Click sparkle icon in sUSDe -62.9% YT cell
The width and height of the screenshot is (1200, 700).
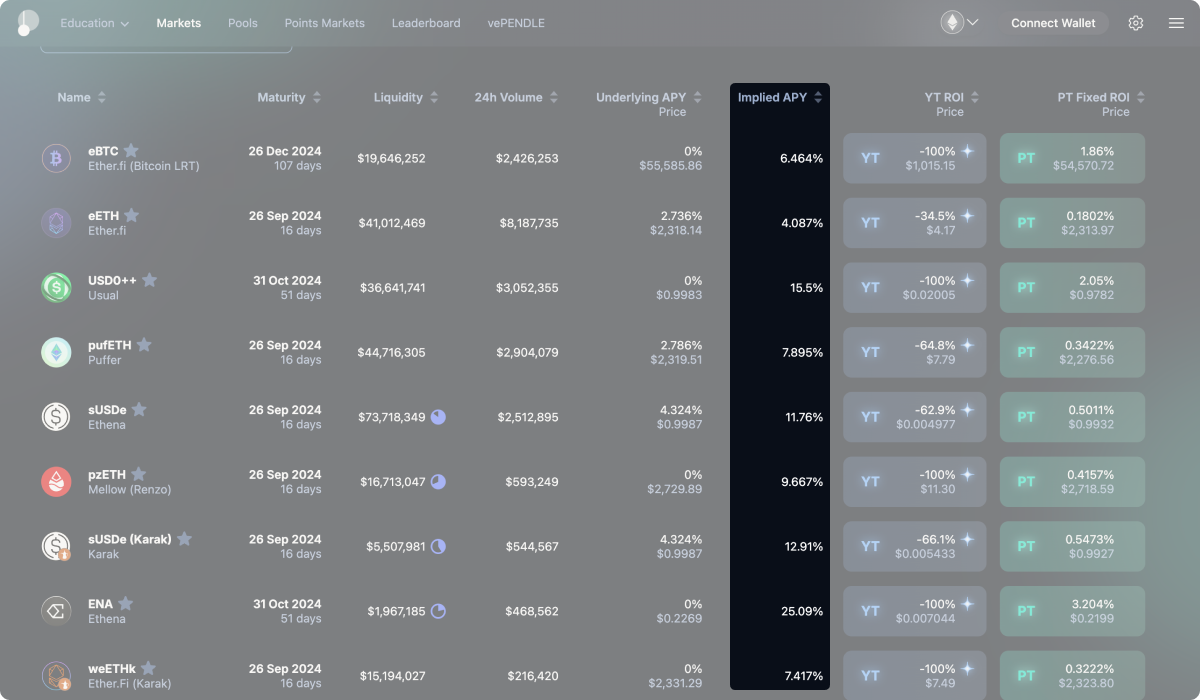[x=967, y=410]
